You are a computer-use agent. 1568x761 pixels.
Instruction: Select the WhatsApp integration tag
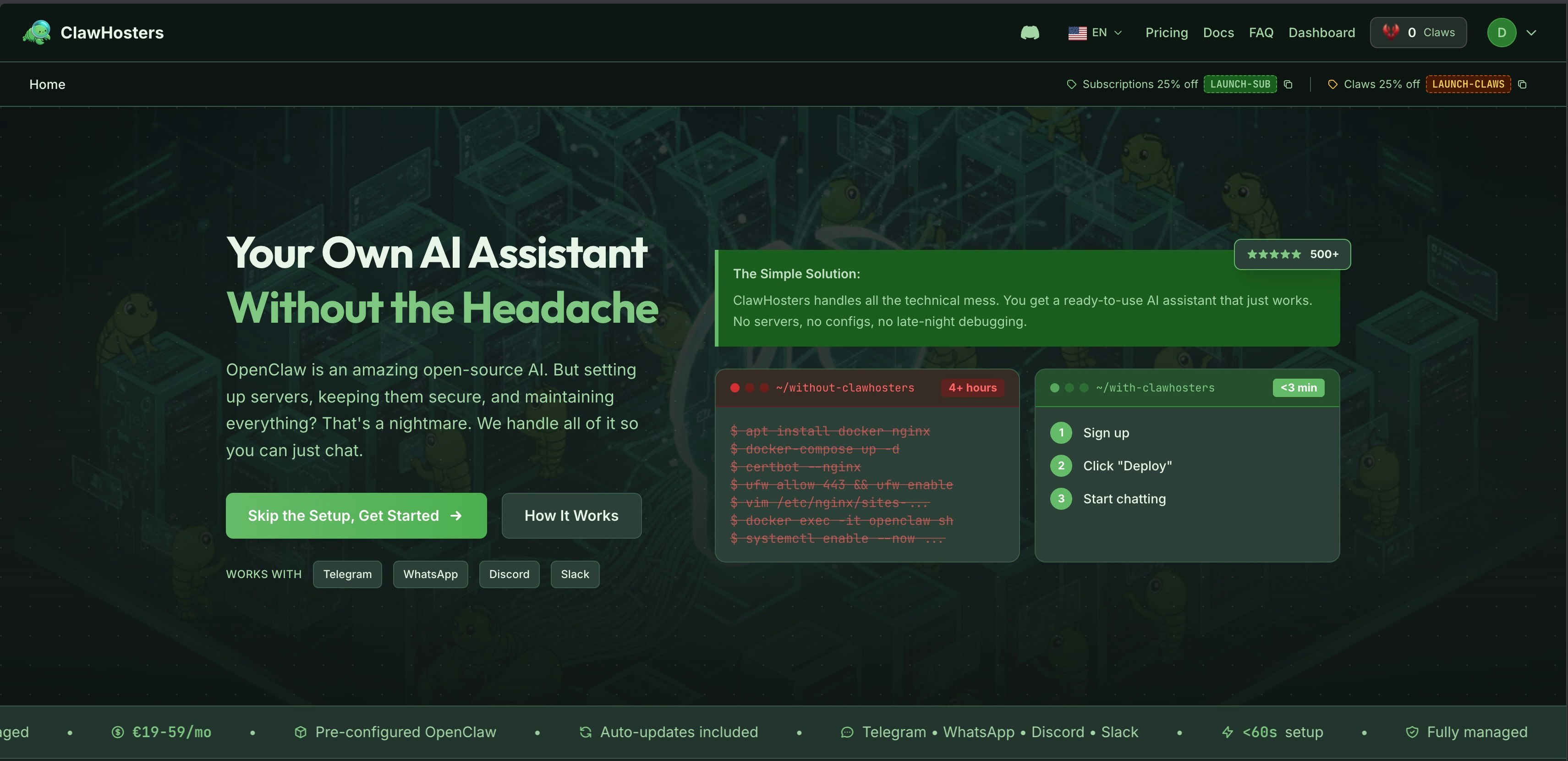pyautogui.click(x=430, y=574)
